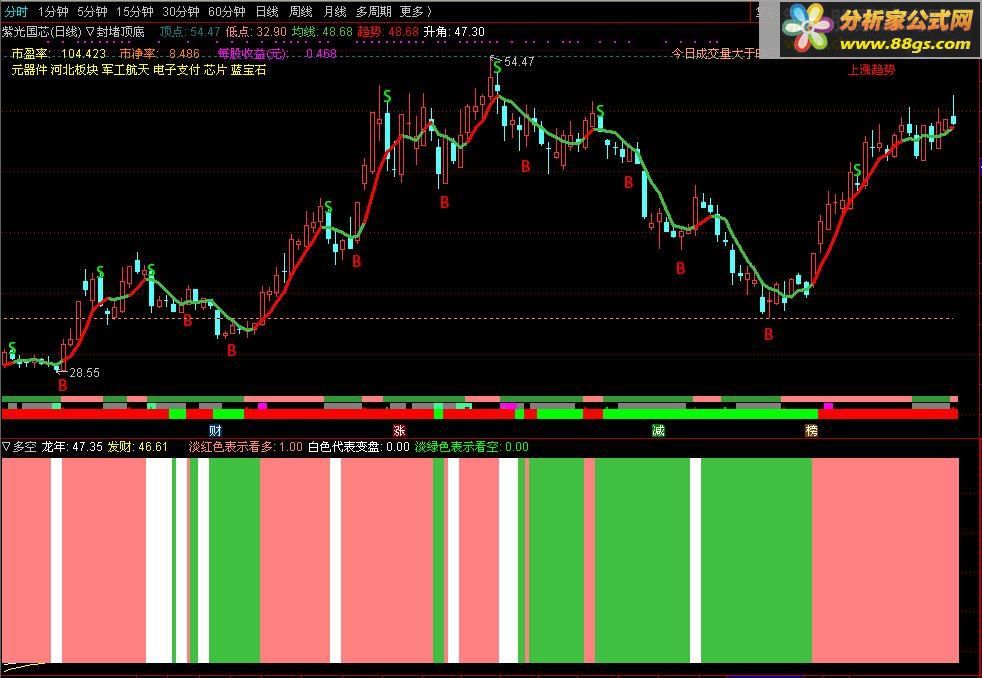The width and height of the screenshot is (982, 678).
Task: Click the 市净率 8.486 value
Action: click(x=184, y=54)
